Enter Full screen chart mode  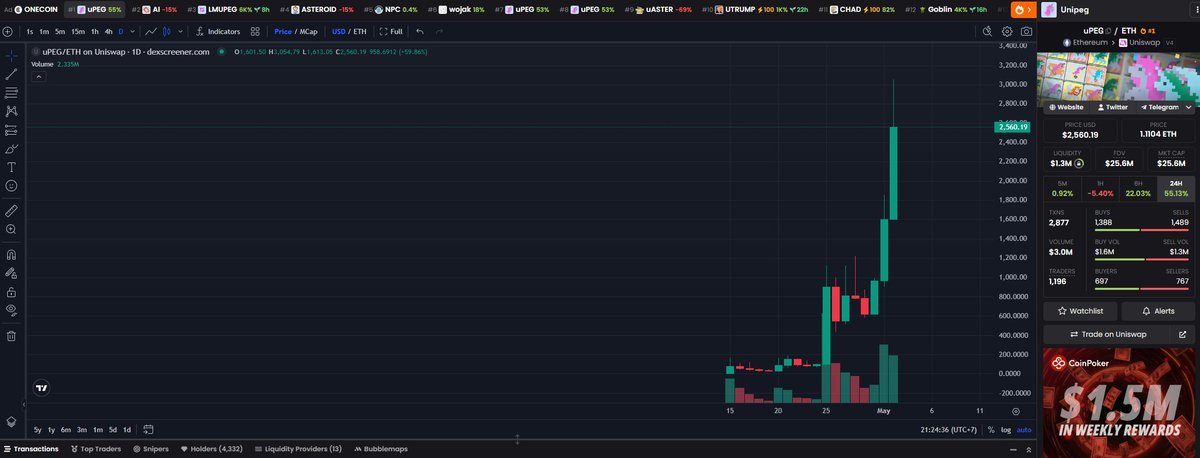coord(391,31)
